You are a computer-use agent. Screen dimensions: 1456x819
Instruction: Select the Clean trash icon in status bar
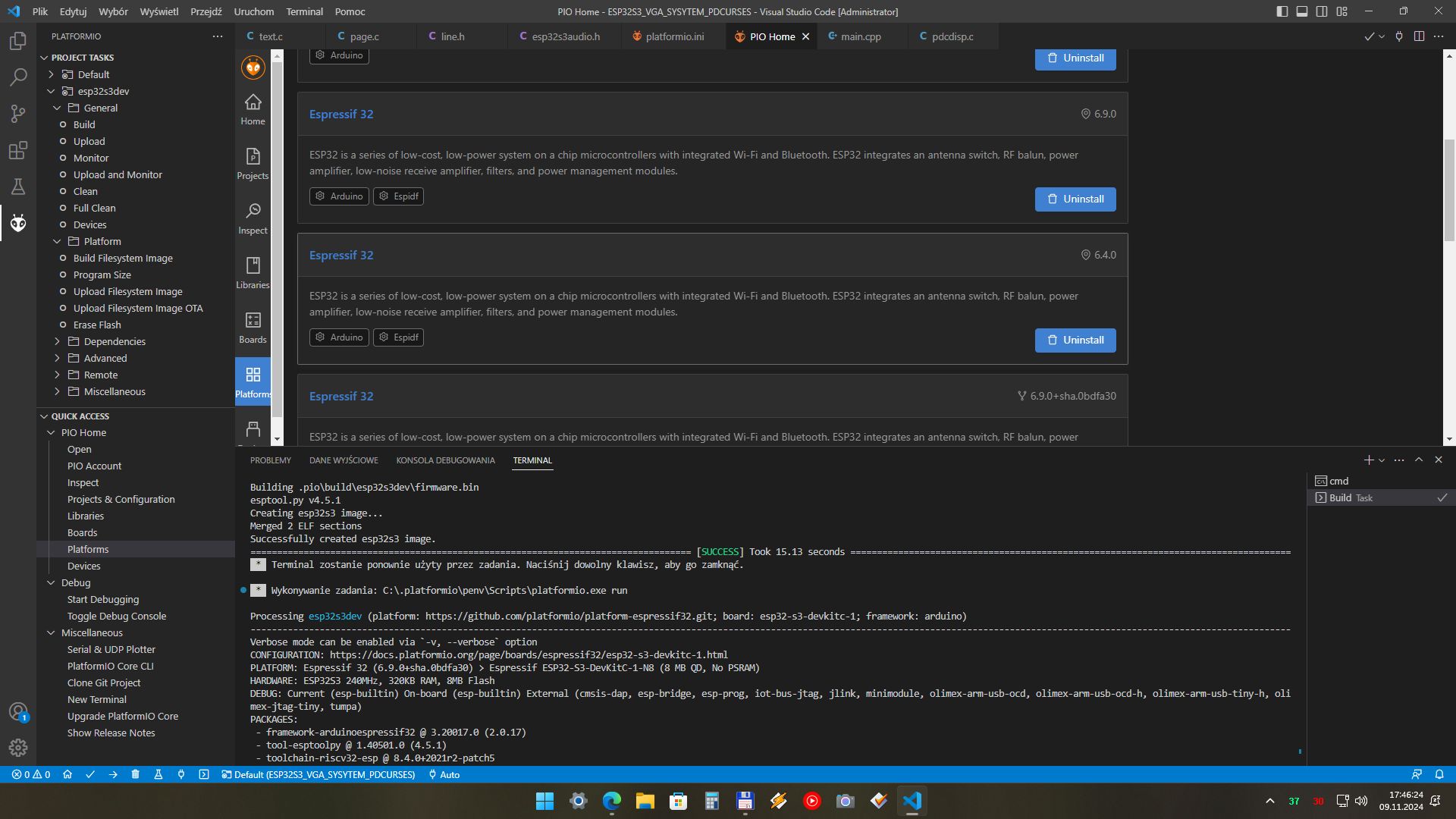[x=136, y=774]
